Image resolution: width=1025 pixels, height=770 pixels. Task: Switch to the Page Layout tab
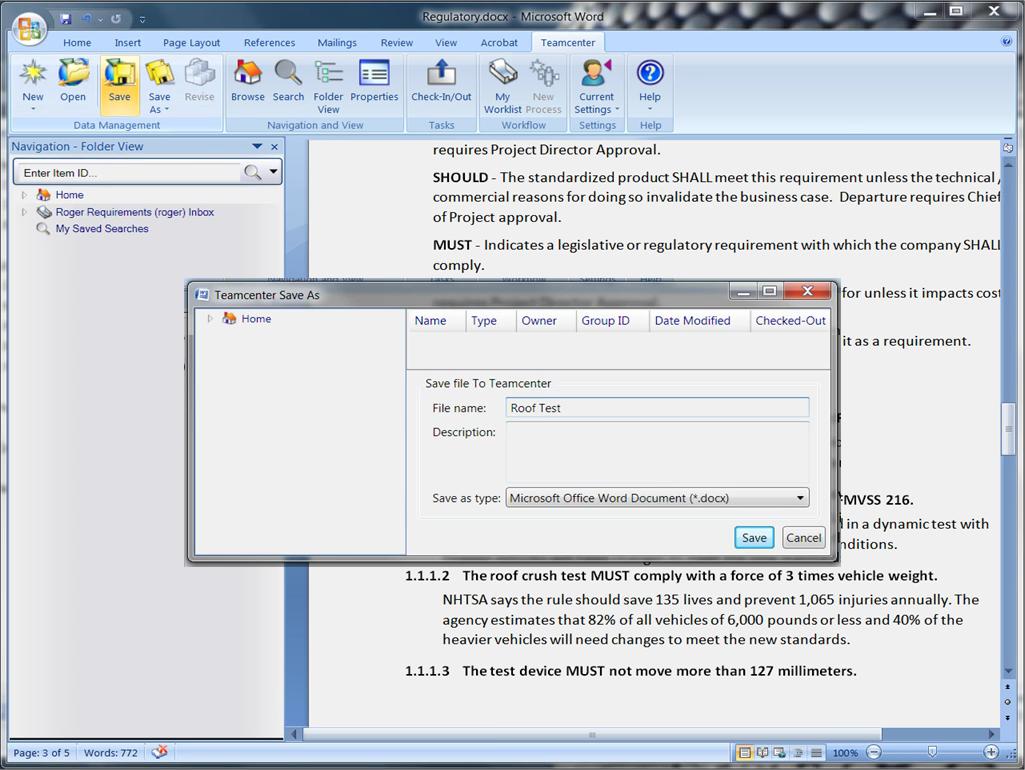click(192, 42)
